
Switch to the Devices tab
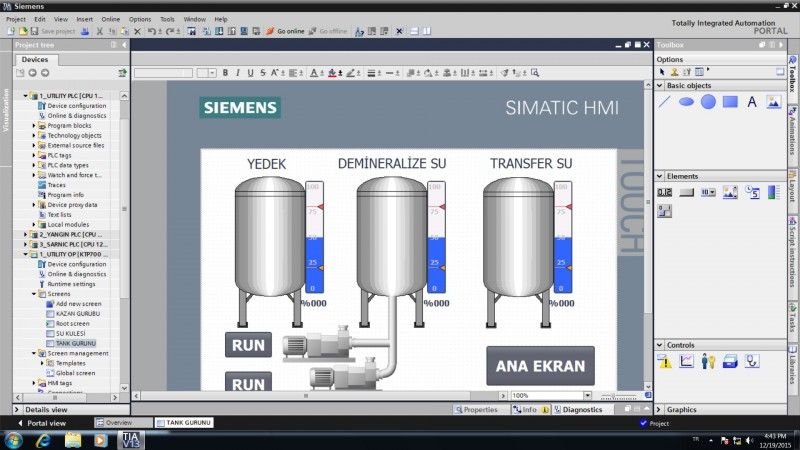35,60
